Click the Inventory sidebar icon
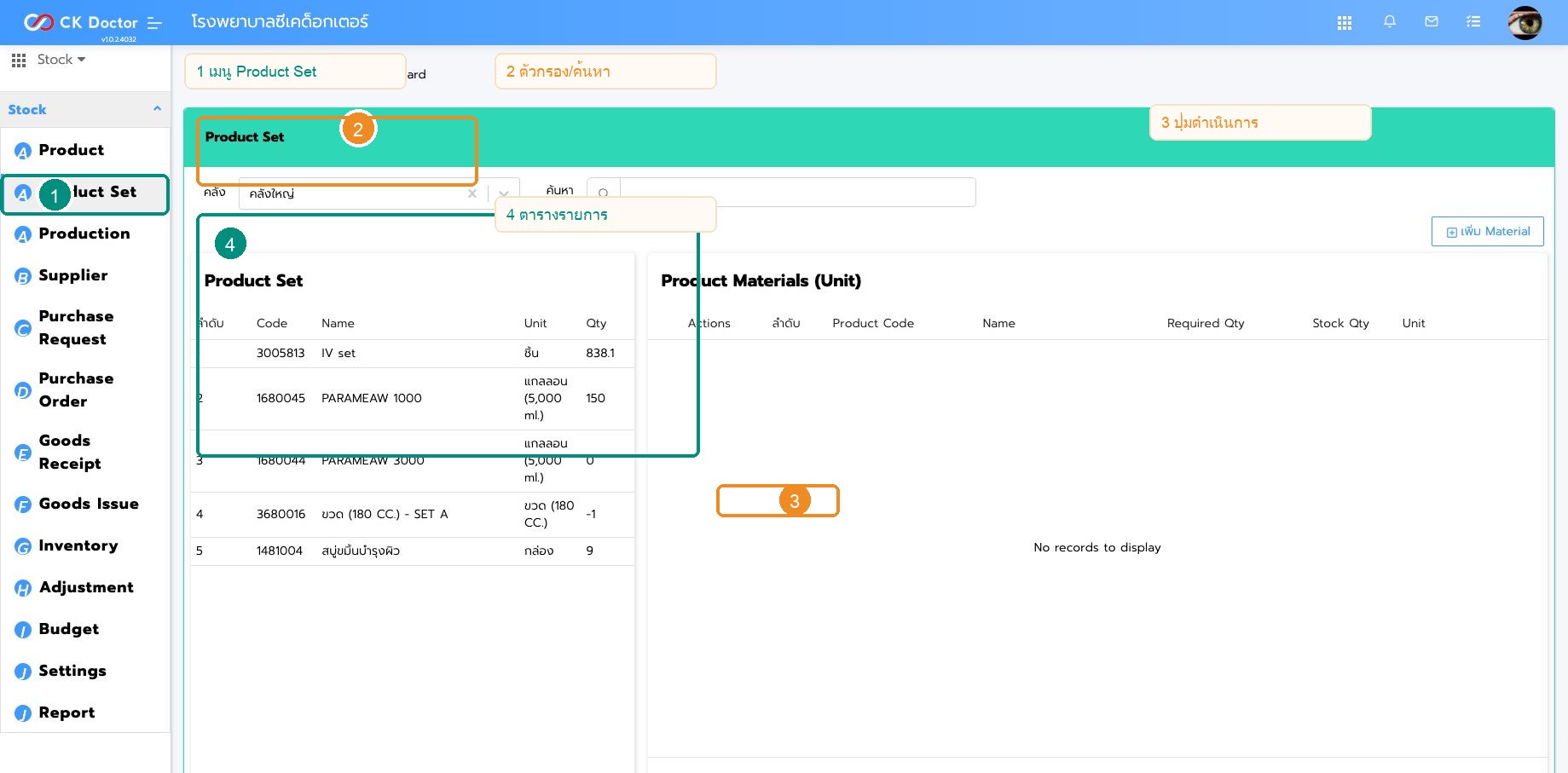This screenshot has width=1568, height=773. point(23,546)
